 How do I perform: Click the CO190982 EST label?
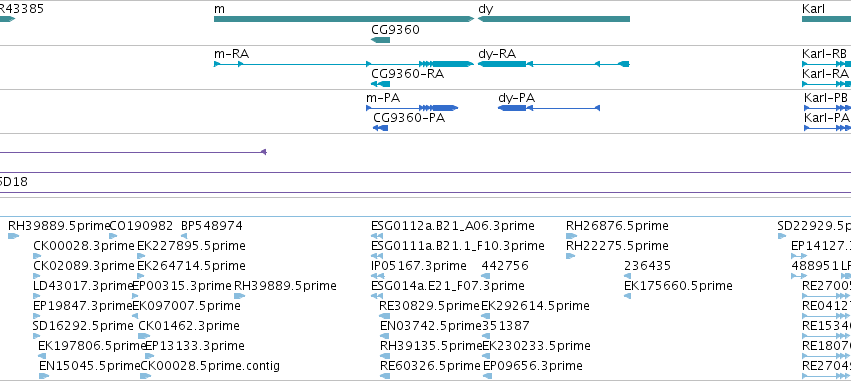click(141, 226)
